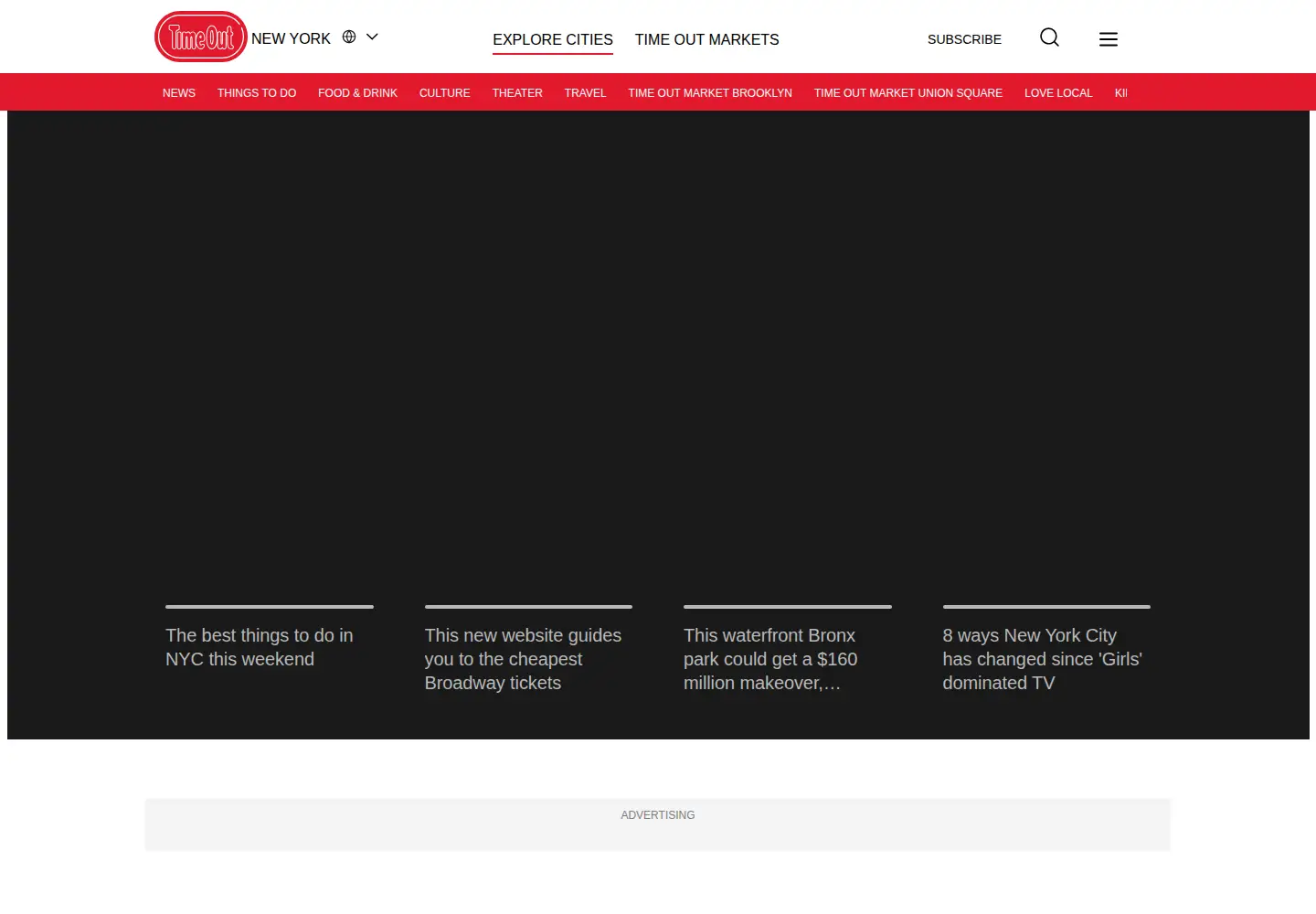The image size is (1316, 914).
Task: Open the waterfront Bronx park makeover article
Action: pos(770,659)
